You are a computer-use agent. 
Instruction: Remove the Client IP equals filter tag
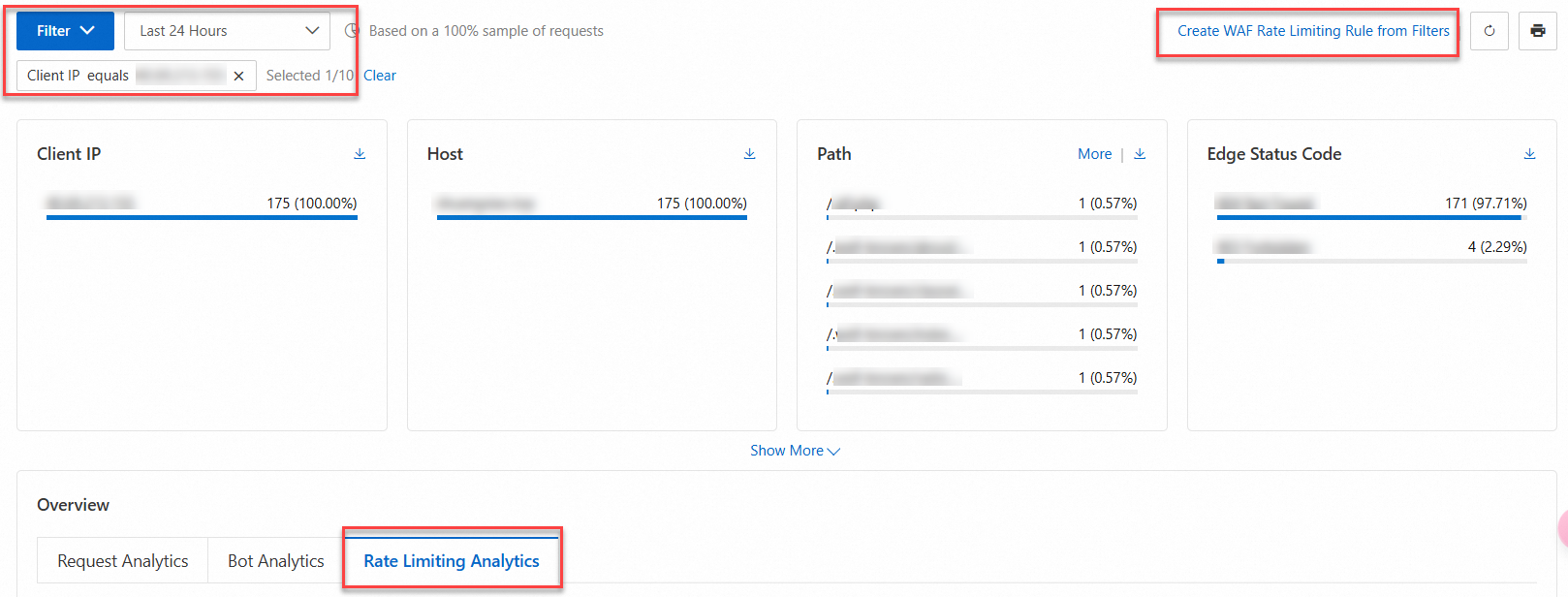pyautogui.click(x=238, y=76)
